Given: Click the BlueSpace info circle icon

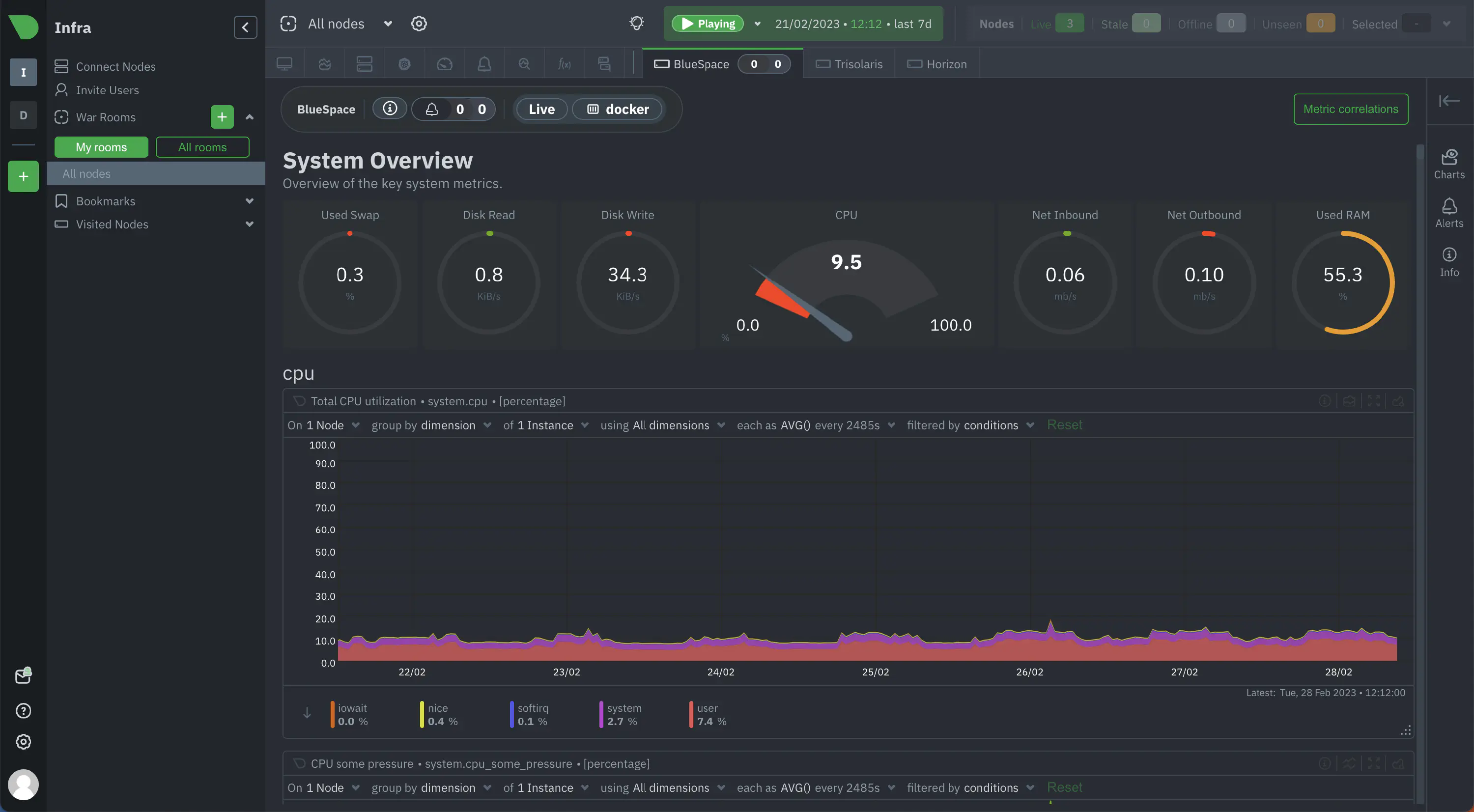Looking at the screenshot, I should point(390,109).
